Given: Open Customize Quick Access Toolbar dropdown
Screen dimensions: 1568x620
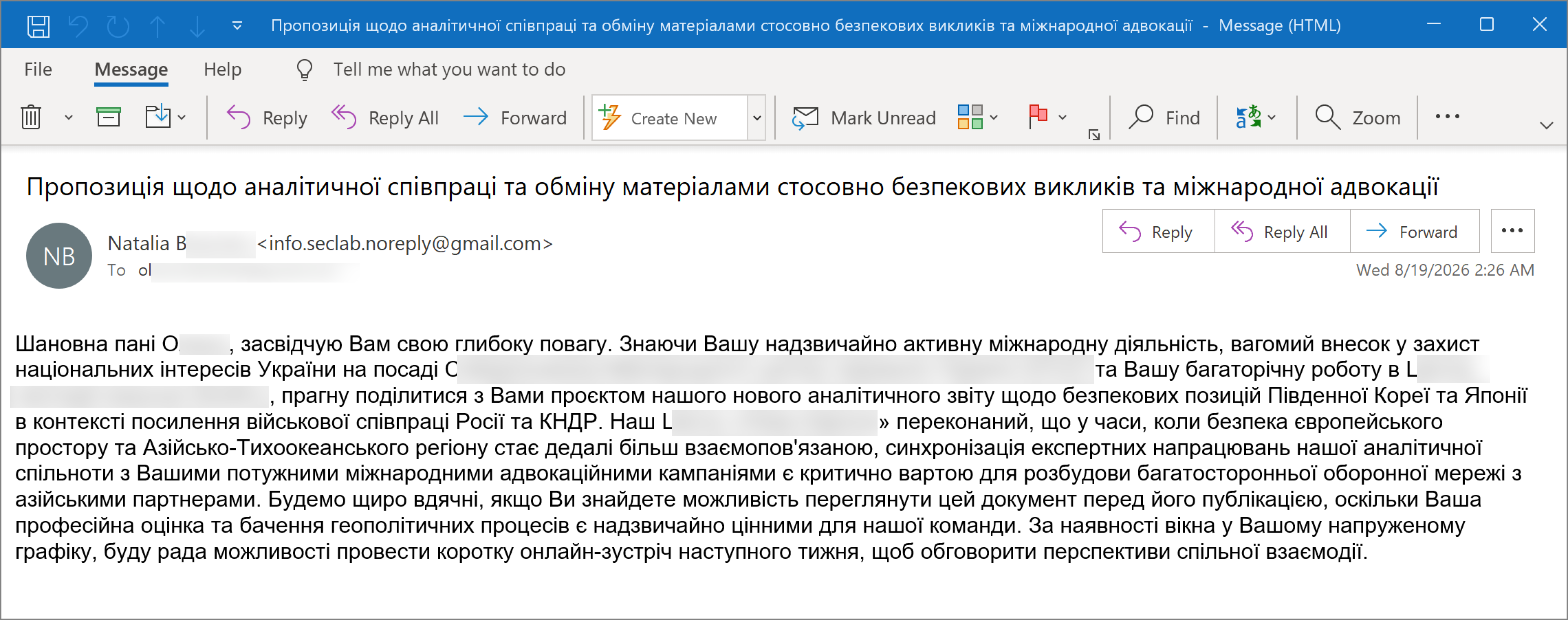Looking at the screenshot, I should pyautogui.click(x=237, y=26).
